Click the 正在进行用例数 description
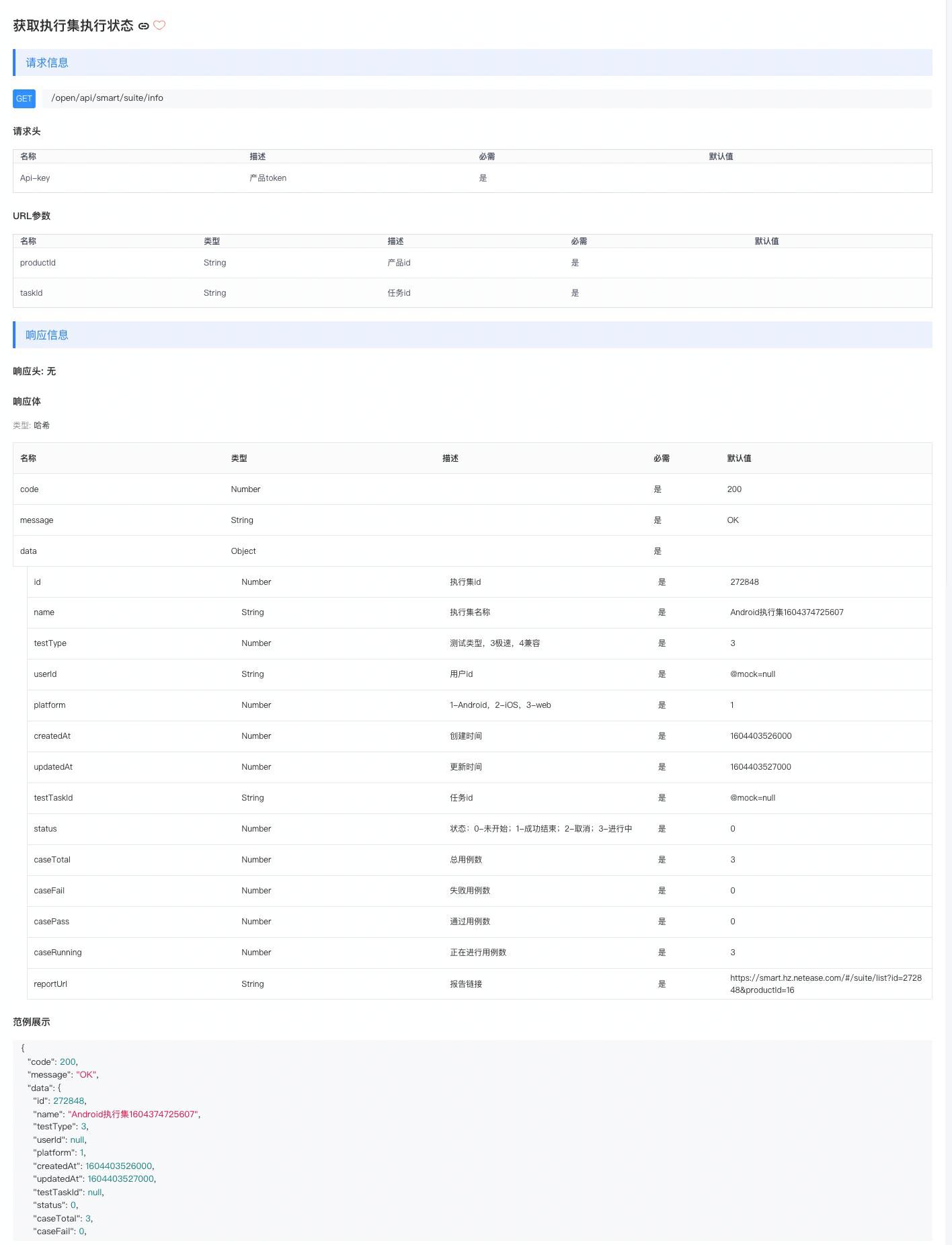Viewport: 952px width, 1245px height. point(478,953)
